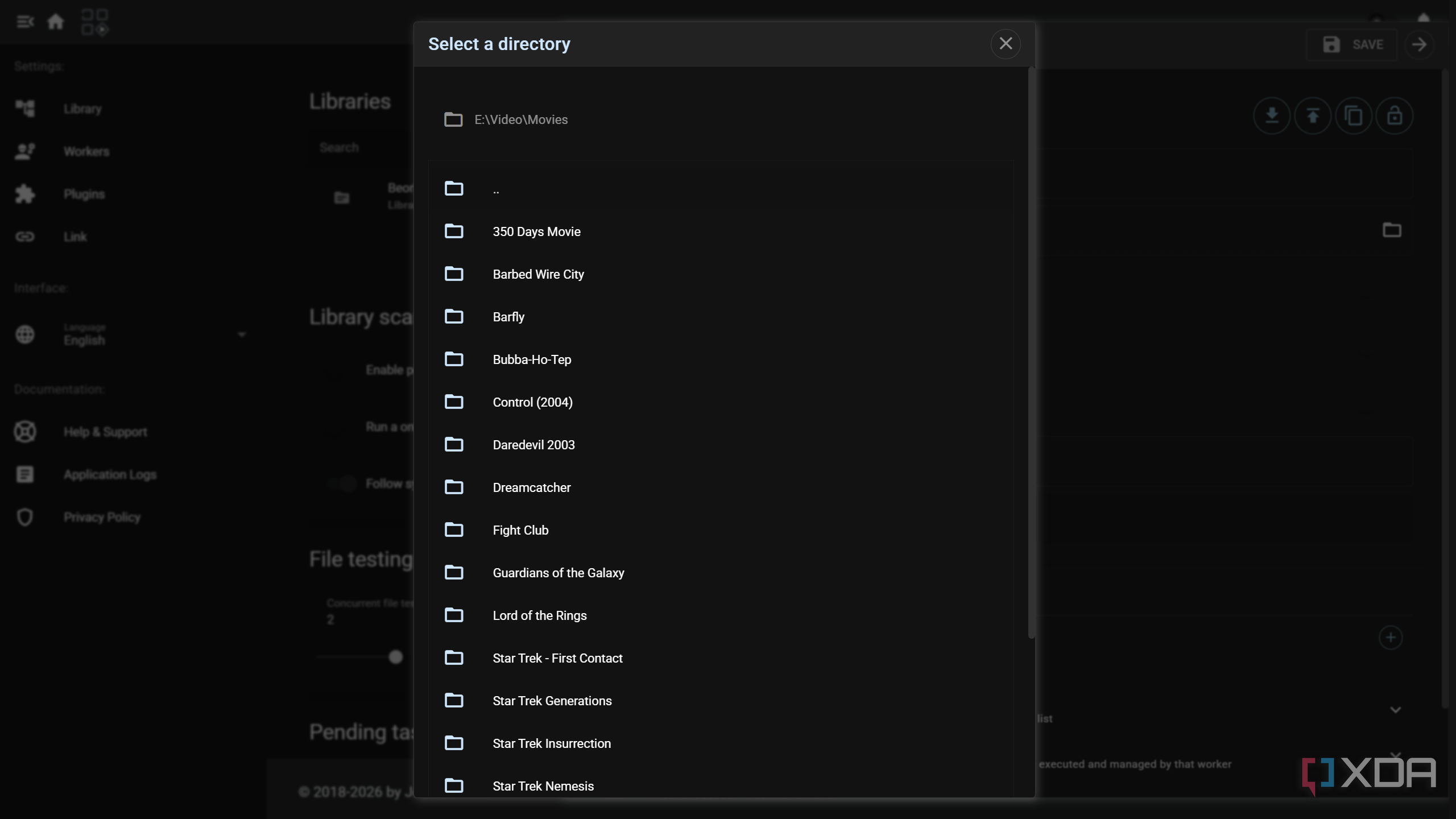Click the folder browse icon in library panel

[1392, 230]
